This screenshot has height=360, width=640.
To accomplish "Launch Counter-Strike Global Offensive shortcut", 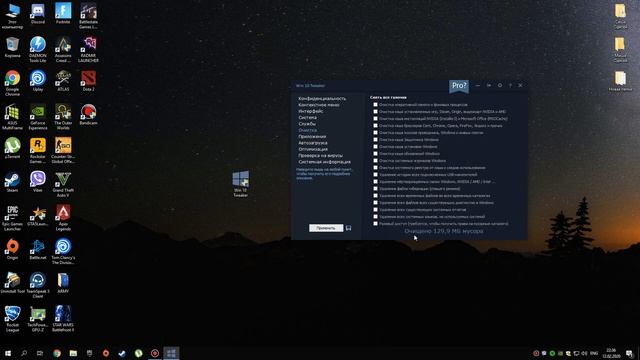I will [x=63, y=150].
